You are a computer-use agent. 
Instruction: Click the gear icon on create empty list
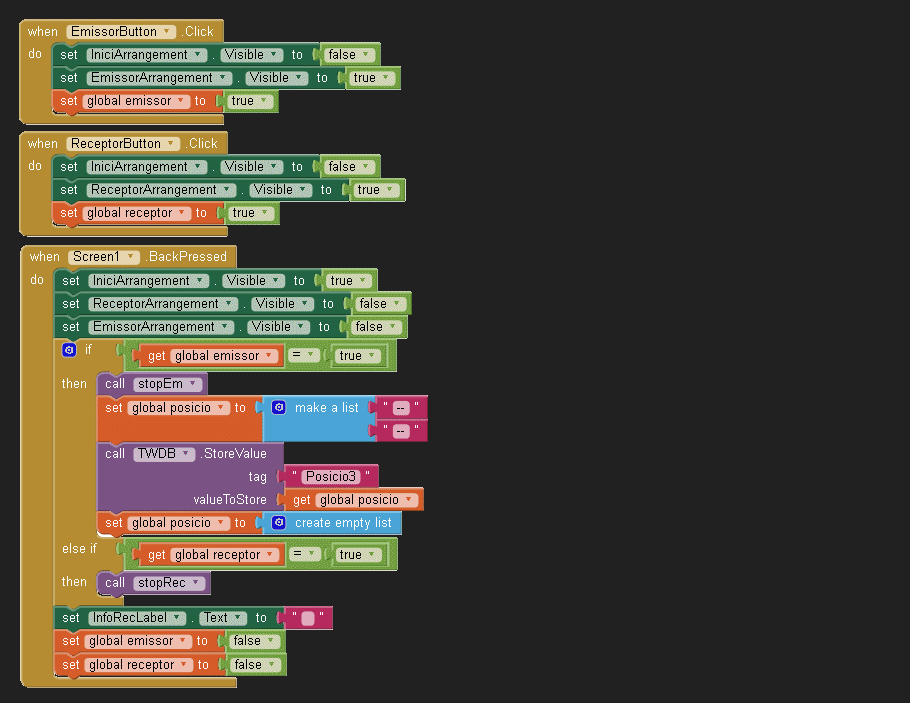[279, 523]
